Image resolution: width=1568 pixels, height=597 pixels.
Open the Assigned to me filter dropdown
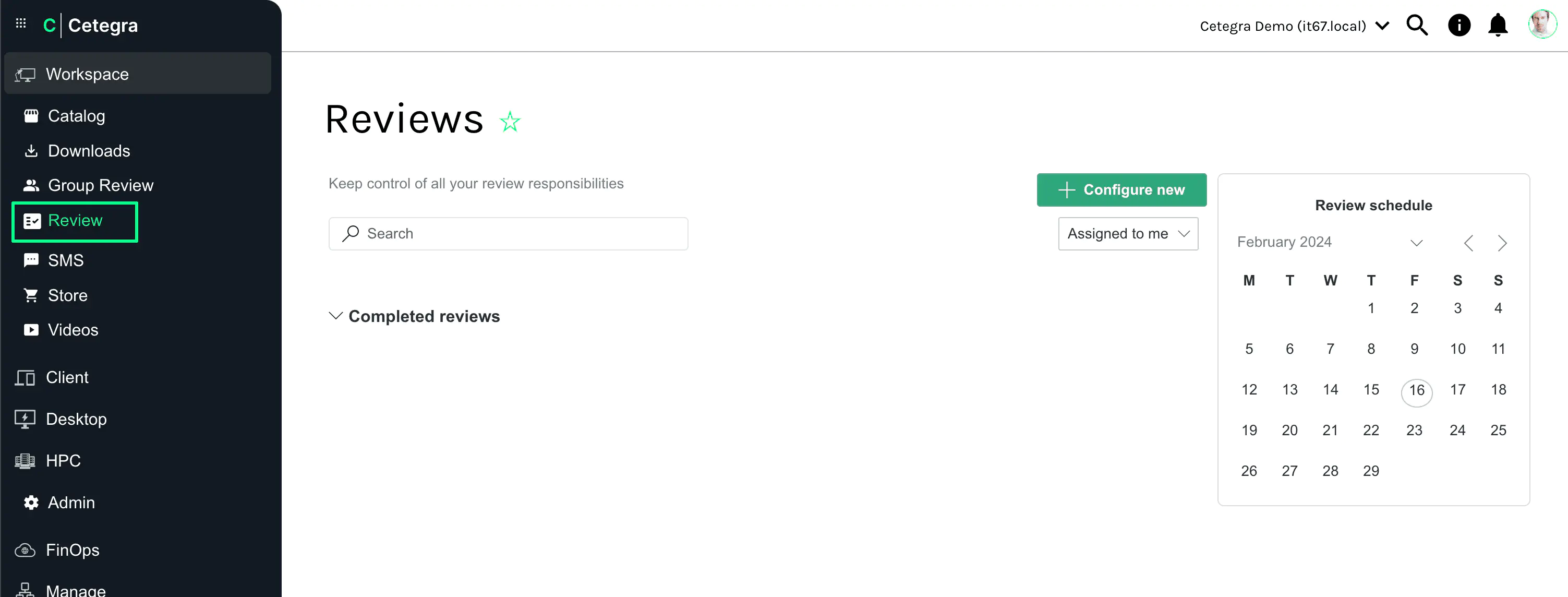coord(1127,233)
